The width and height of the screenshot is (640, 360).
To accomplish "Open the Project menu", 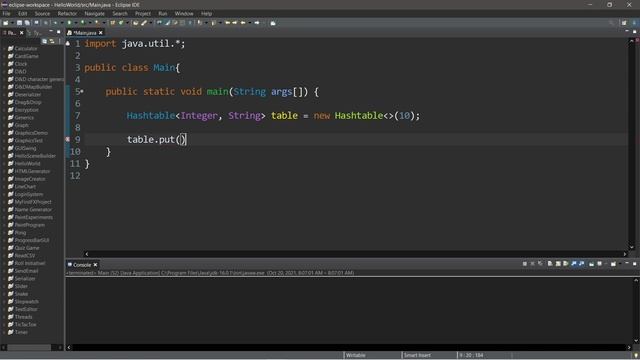I will tap(143, 13).
